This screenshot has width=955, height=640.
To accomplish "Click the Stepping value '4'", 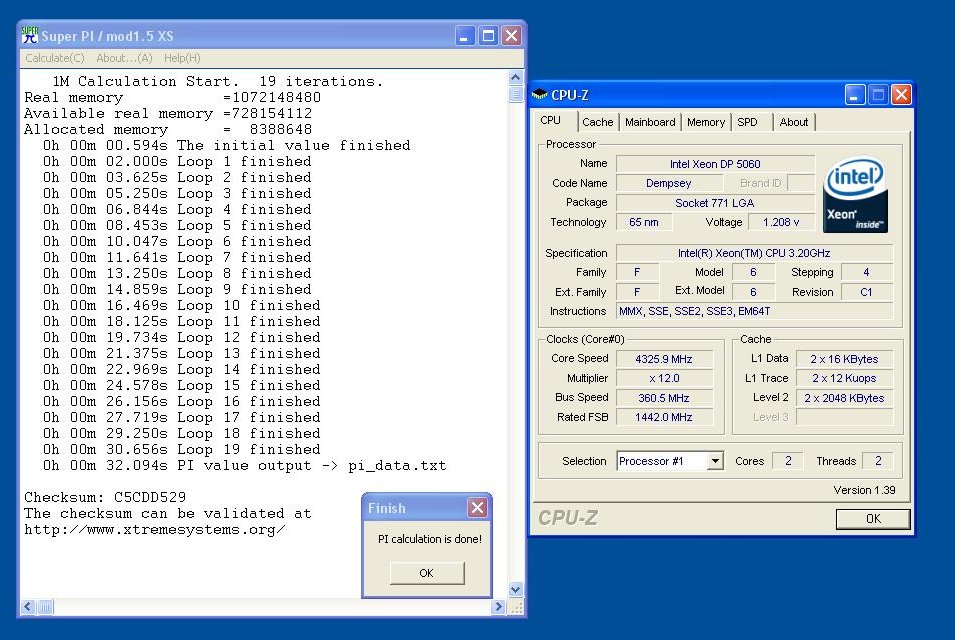I will click(866, 272).
